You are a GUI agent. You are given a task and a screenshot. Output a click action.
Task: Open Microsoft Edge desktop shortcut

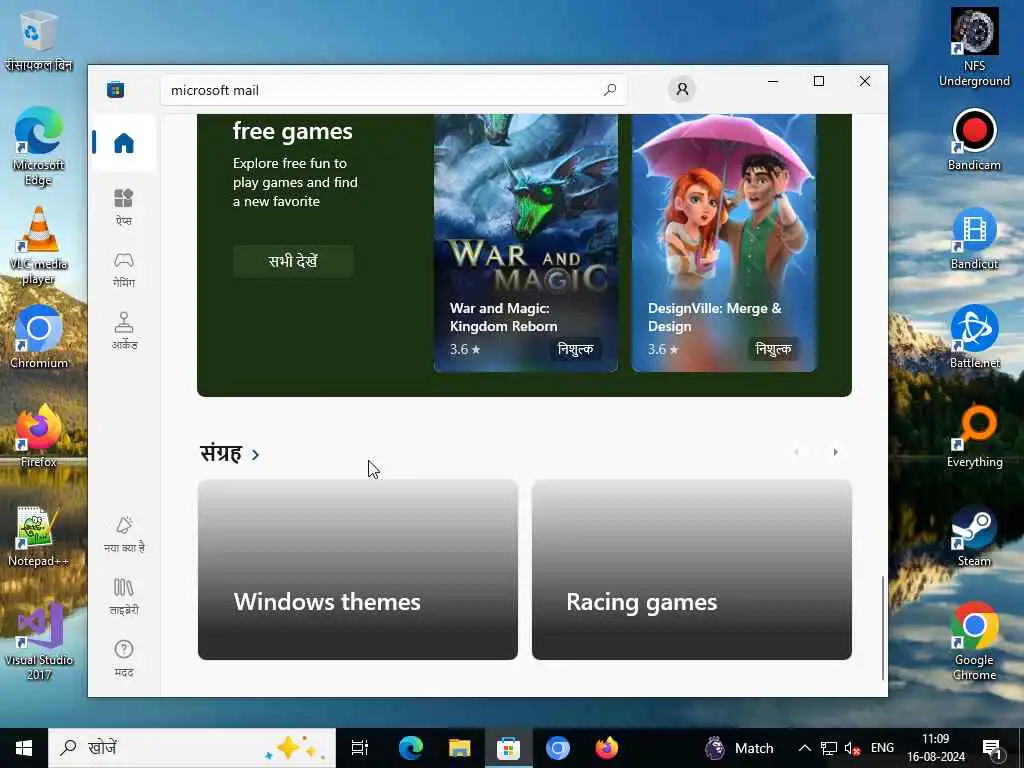[39, 146]
